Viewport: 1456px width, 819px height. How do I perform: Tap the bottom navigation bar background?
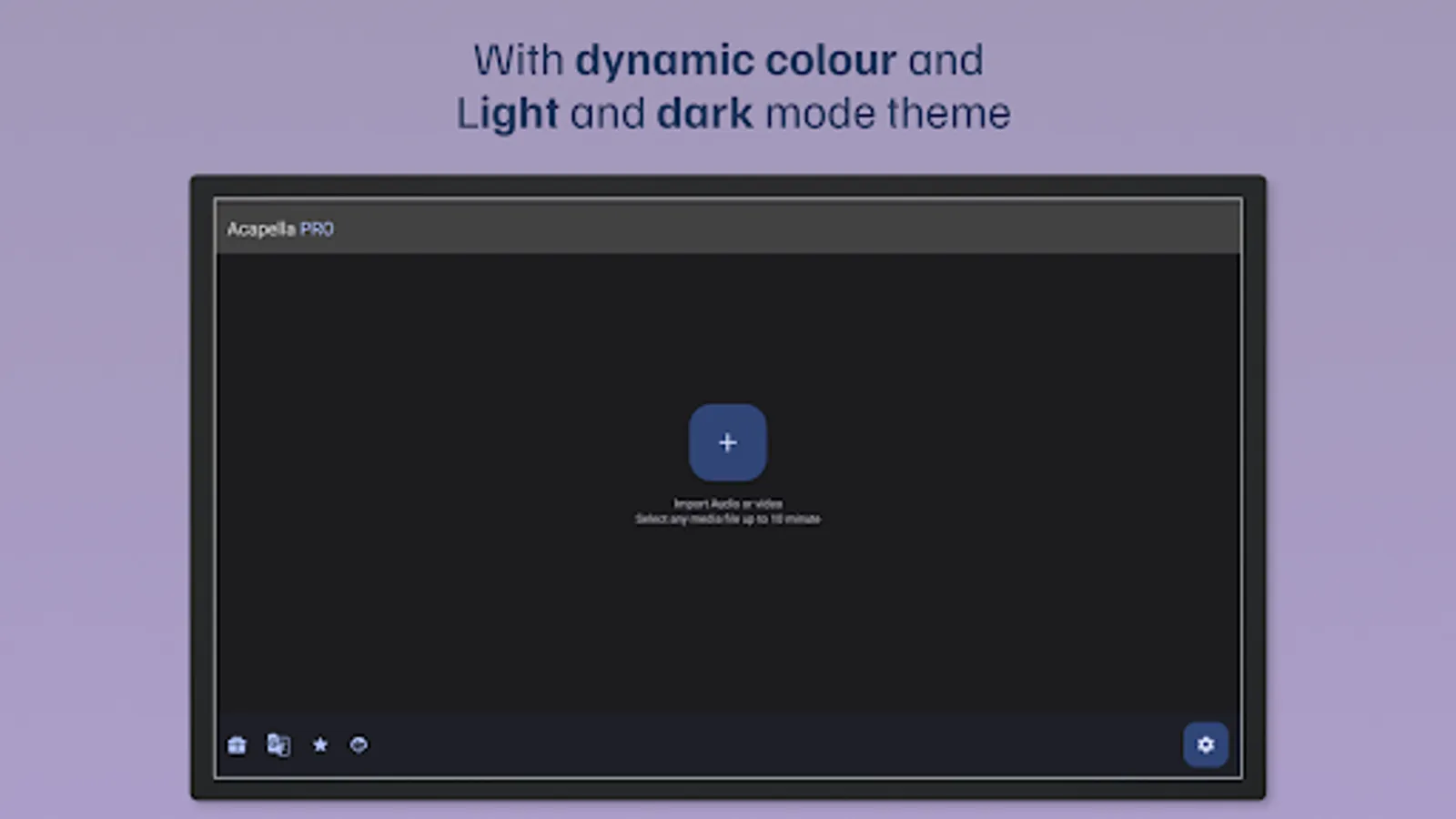pos(727,744)
